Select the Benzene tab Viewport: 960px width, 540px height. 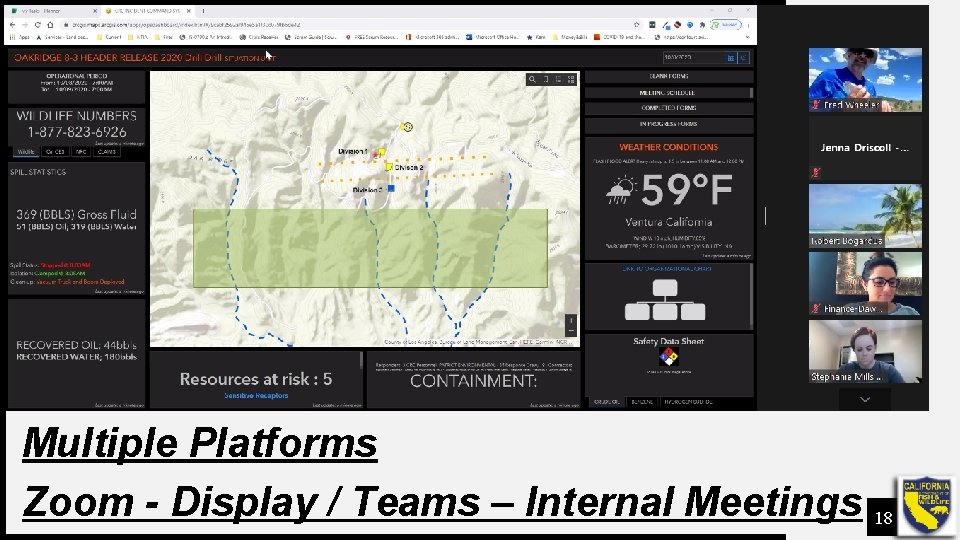click(x=642, y=402)
